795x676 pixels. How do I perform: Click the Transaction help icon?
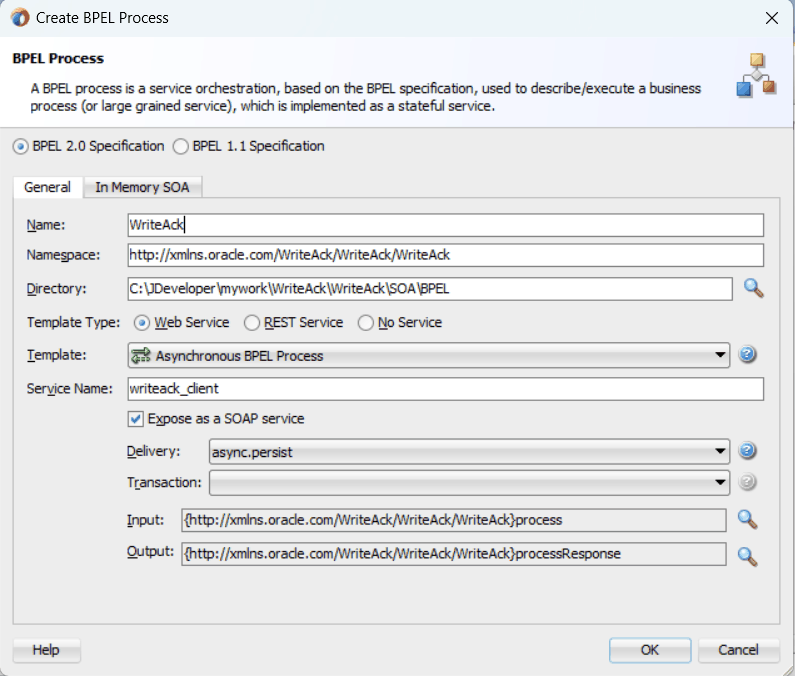[x=747, y=482]
